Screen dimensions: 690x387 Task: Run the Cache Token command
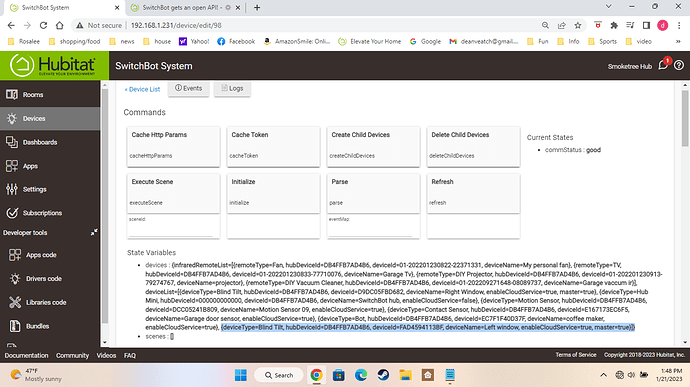pos(273,147)
